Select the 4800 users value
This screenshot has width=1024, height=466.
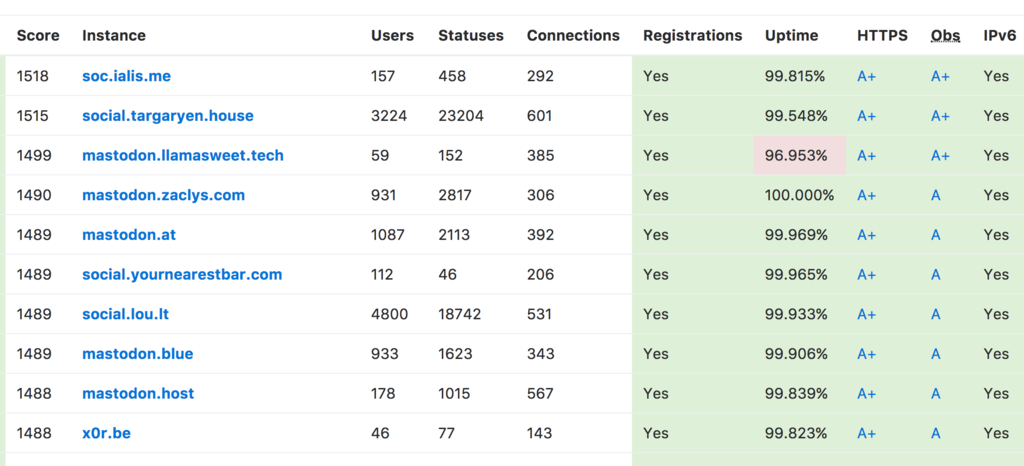pyautogui.click(x=390, y=315)
